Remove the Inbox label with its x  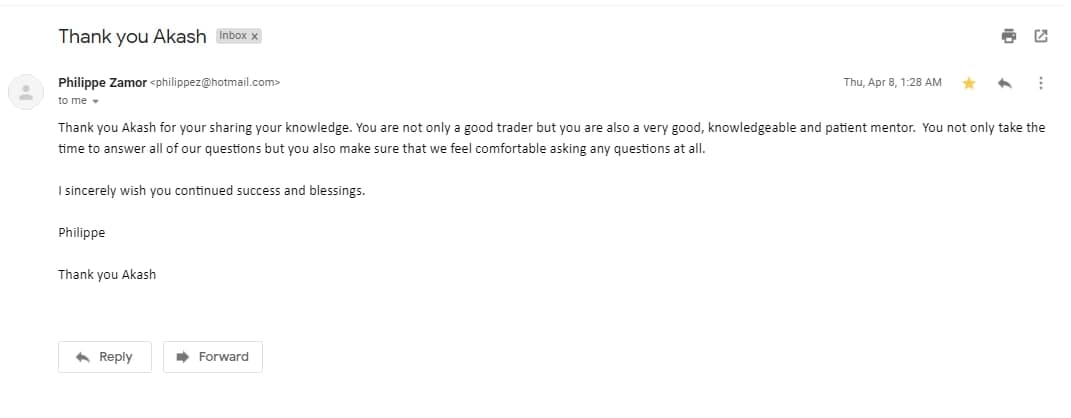(255, 36)
